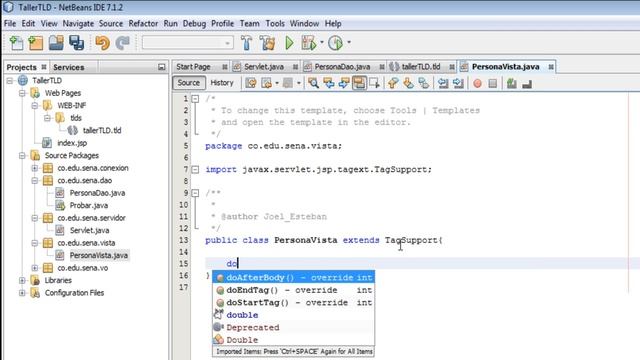Expand the Configuration Files node

click(x=22, y=293)
